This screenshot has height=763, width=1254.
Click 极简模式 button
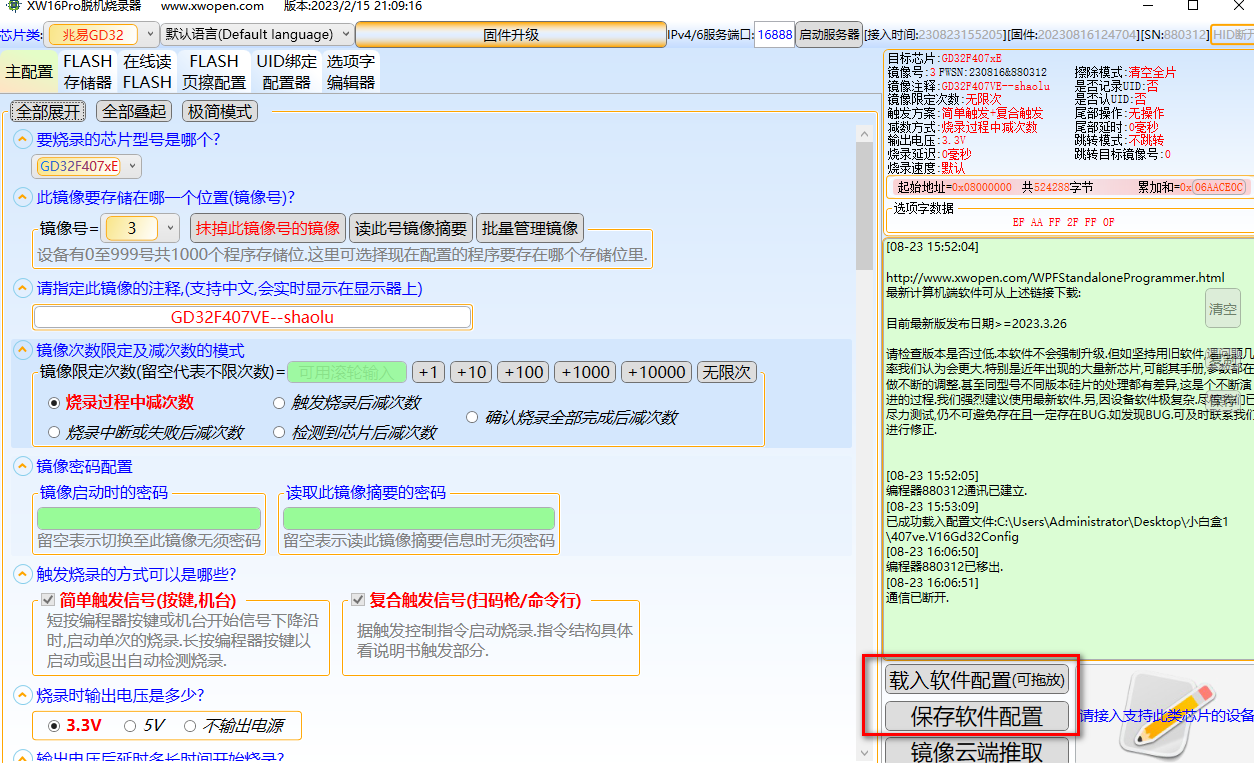pyautogui.click(x=220, y=111)
